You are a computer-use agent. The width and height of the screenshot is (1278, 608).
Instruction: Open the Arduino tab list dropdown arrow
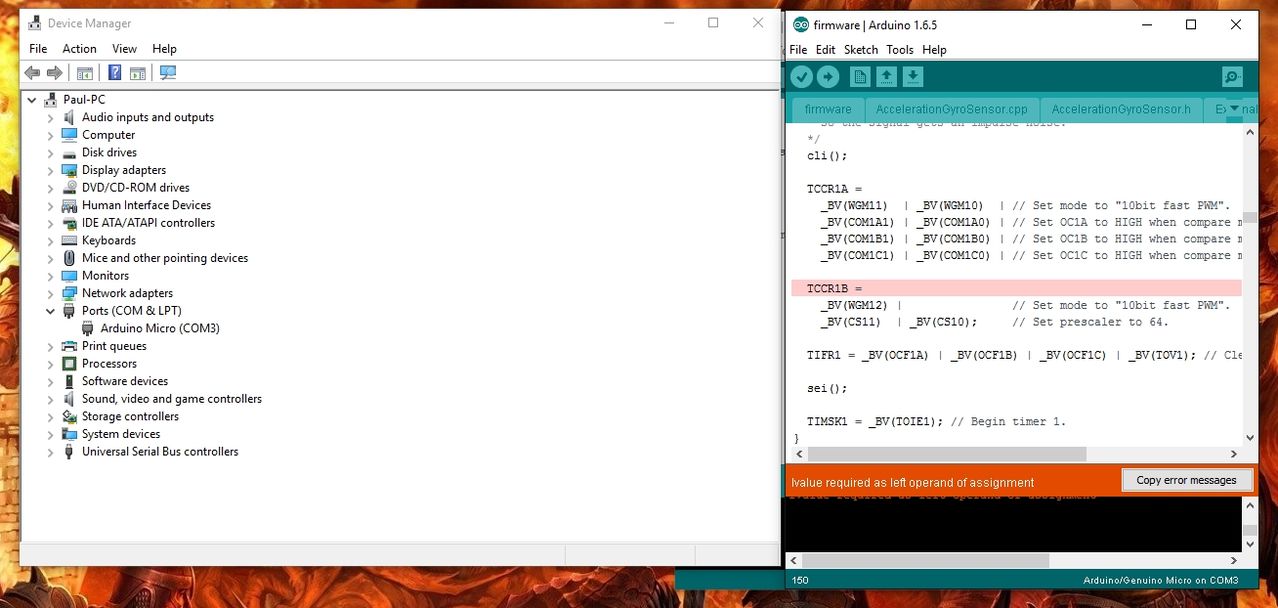(1234, 108)
